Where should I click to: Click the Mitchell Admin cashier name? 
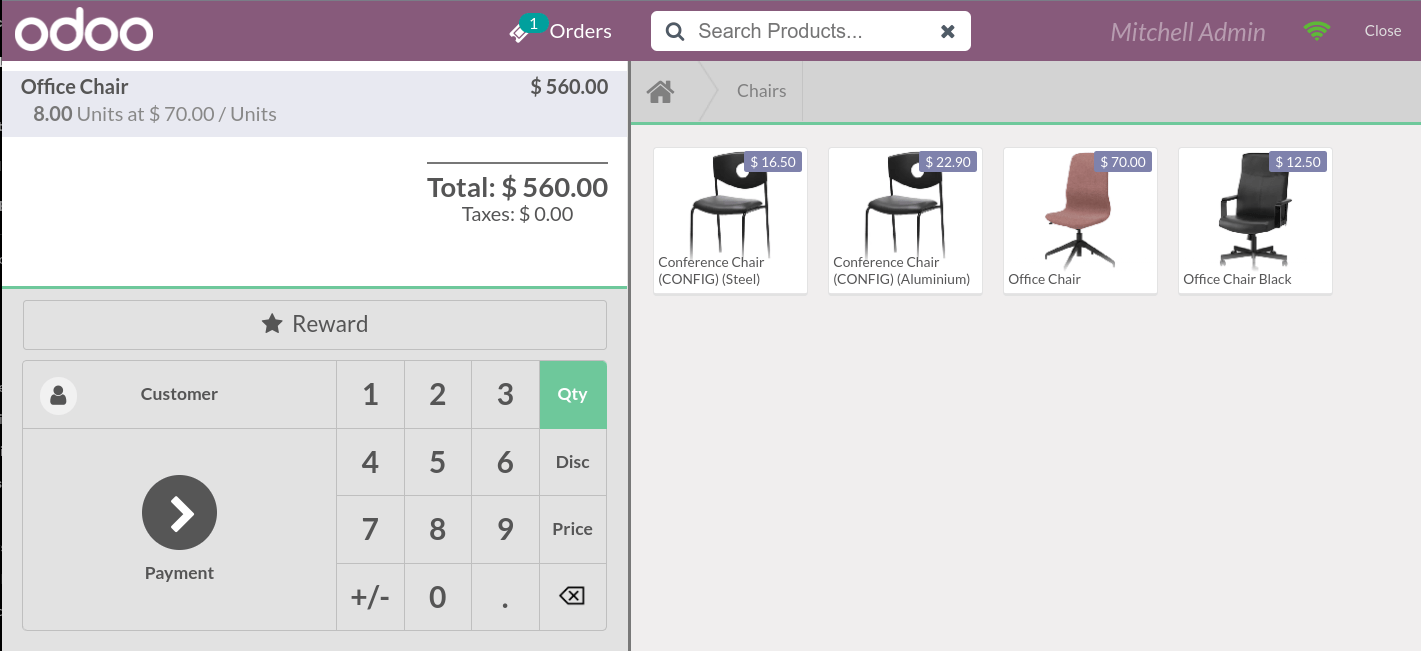1187,32
